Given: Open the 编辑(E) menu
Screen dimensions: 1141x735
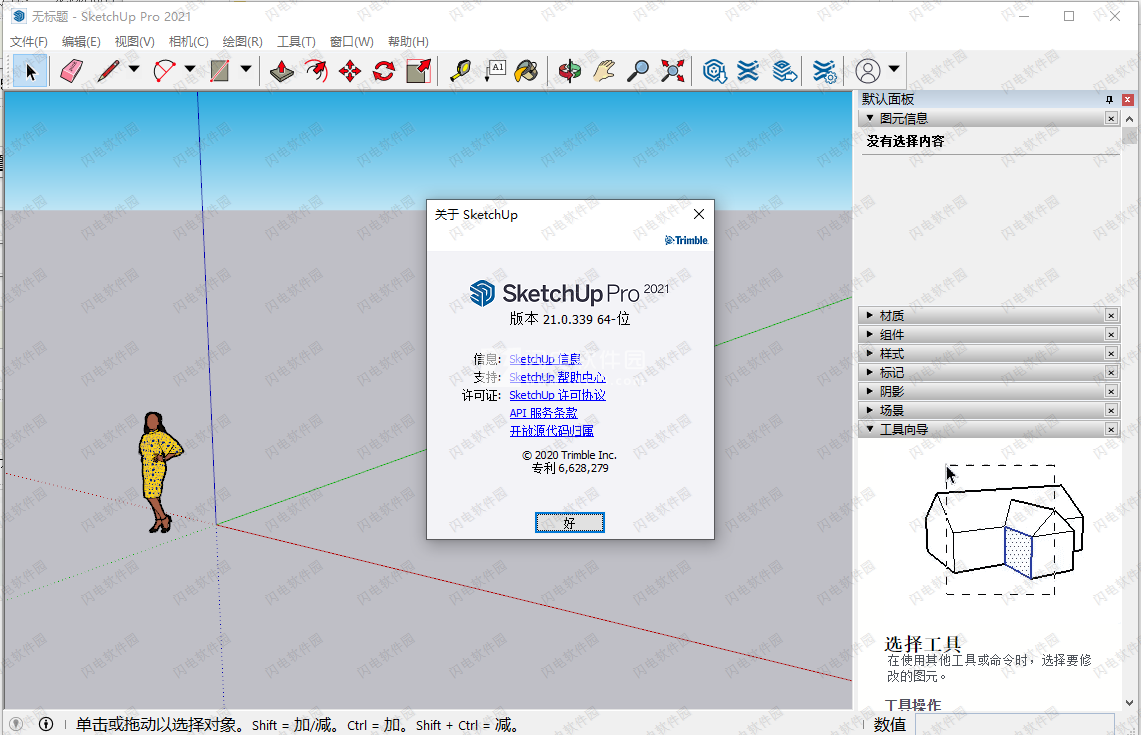Looking at the screenshot, I should pyautogui.click(x=81, y=41).
